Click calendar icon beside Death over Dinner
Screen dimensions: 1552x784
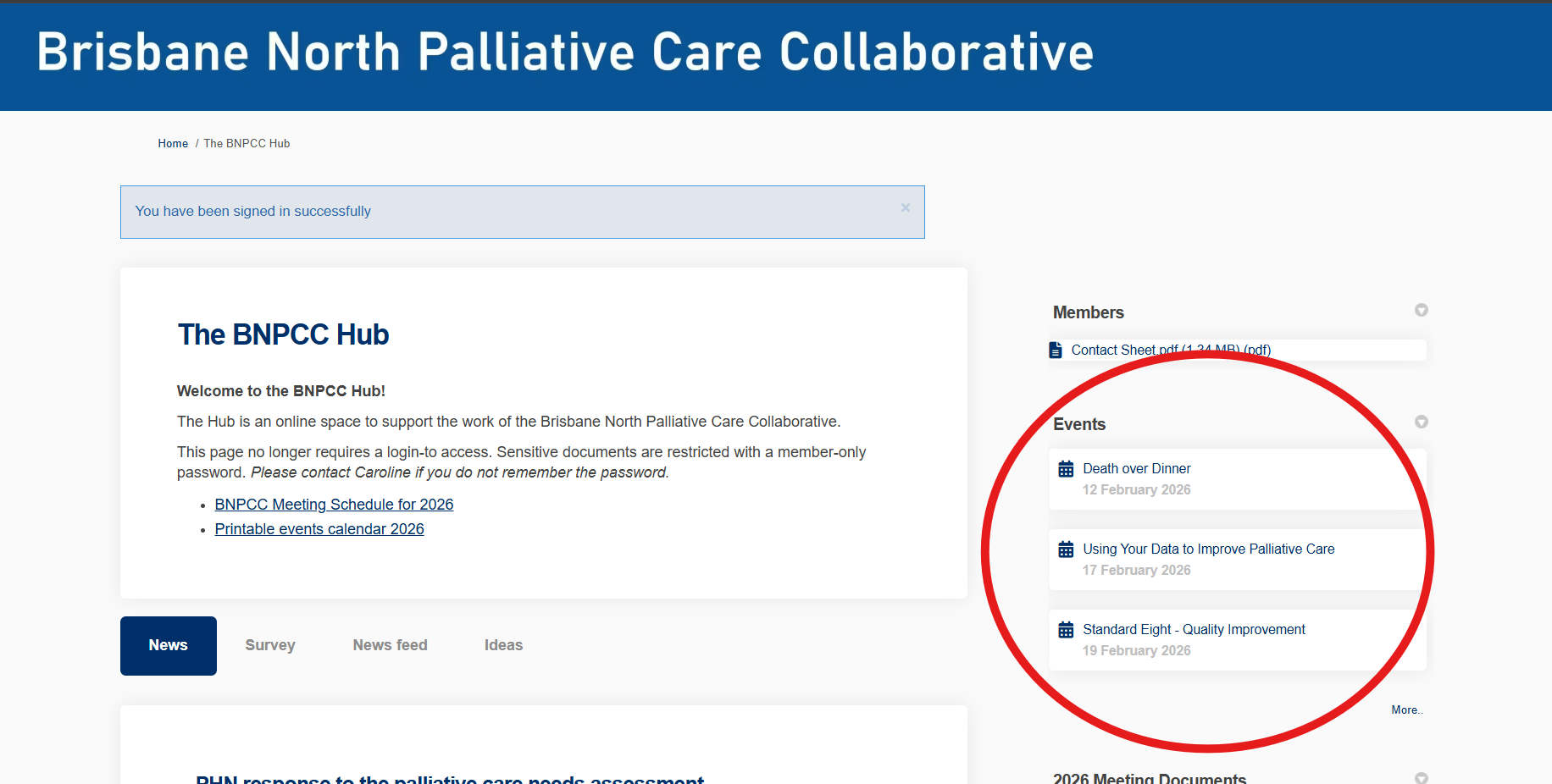1066,469
